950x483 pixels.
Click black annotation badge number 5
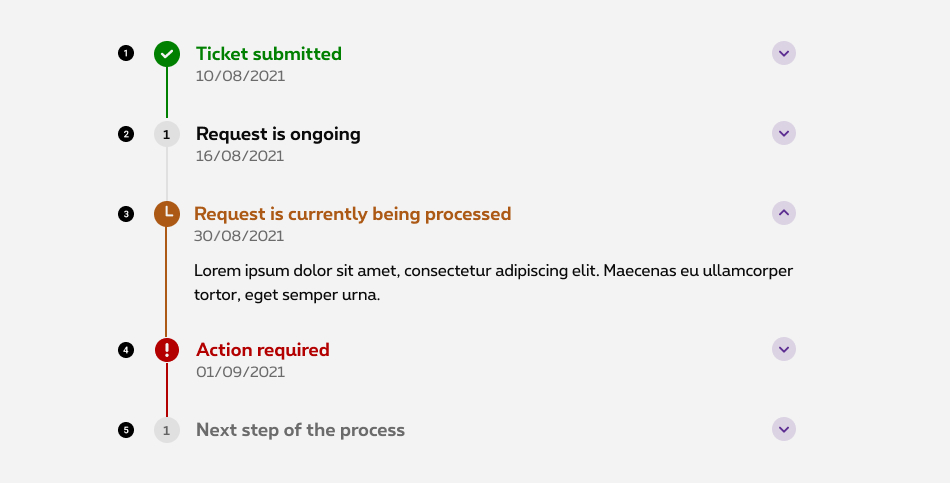[x=125, y=430]
